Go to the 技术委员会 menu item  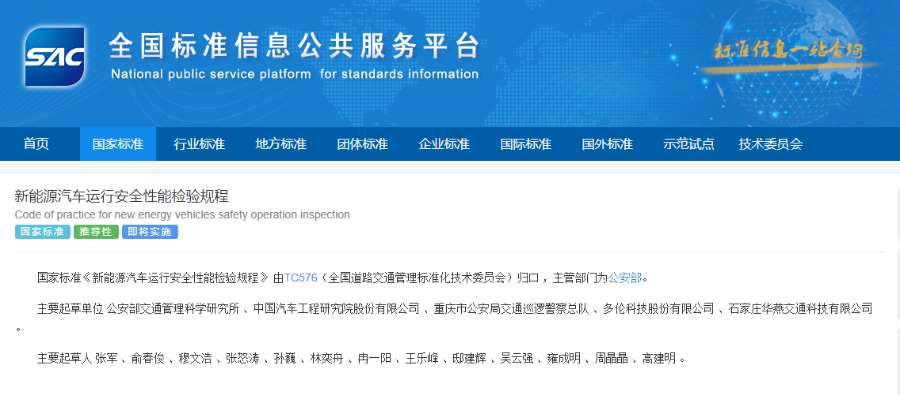(770, 144)
